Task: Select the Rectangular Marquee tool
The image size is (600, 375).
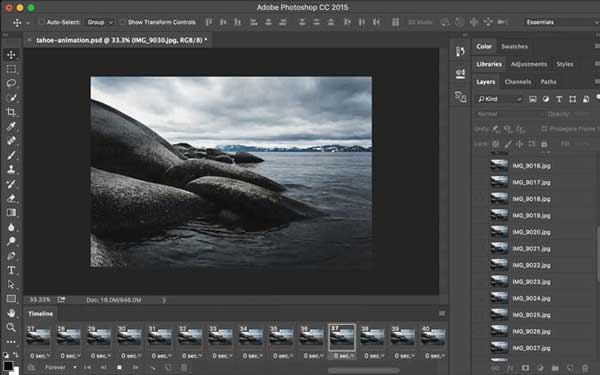Action: (x=11, y=69)
